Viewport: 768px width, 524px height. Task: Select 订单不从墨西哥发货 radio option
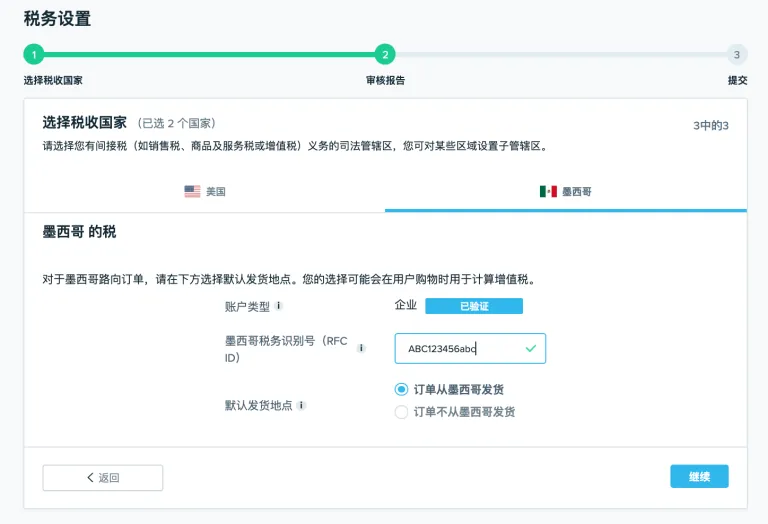click(401, 412)
